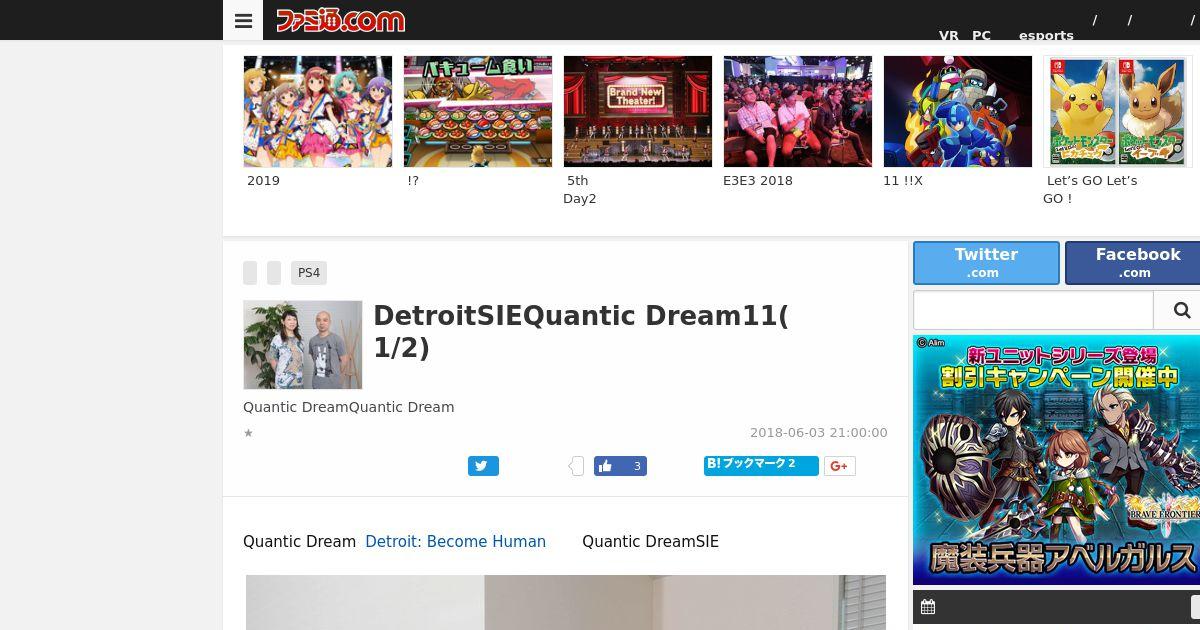Share on Google Plus icon
1200x630 pixels.
[x=840, y=466]
